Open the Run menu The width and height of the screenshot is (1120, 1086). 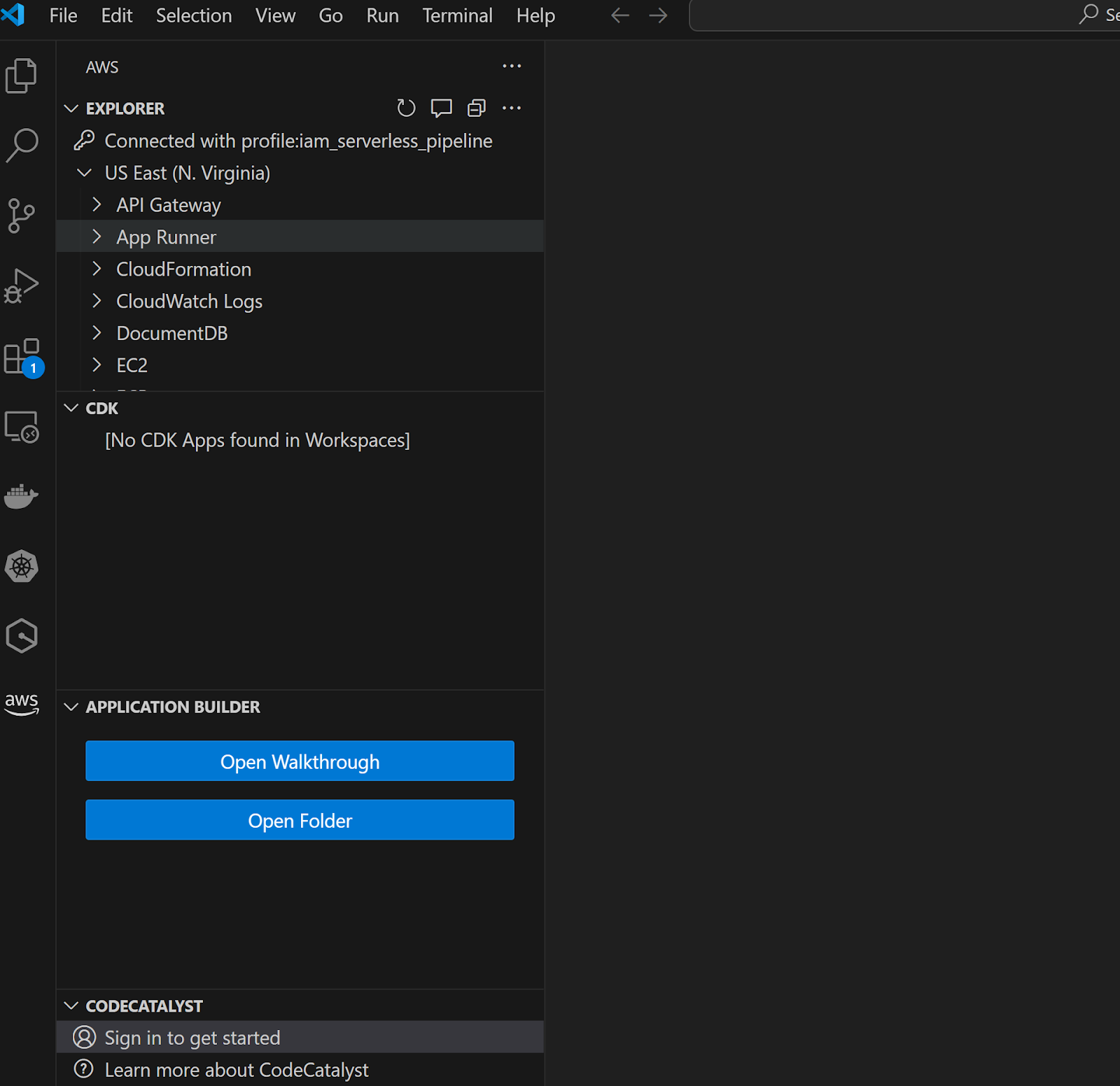[x=382, y=15]
